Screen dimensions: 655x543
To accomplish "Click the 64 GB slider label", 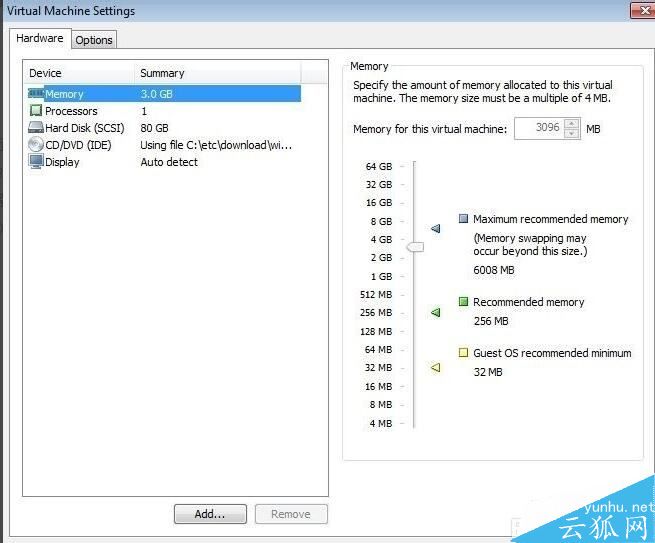I will point(379,166).
